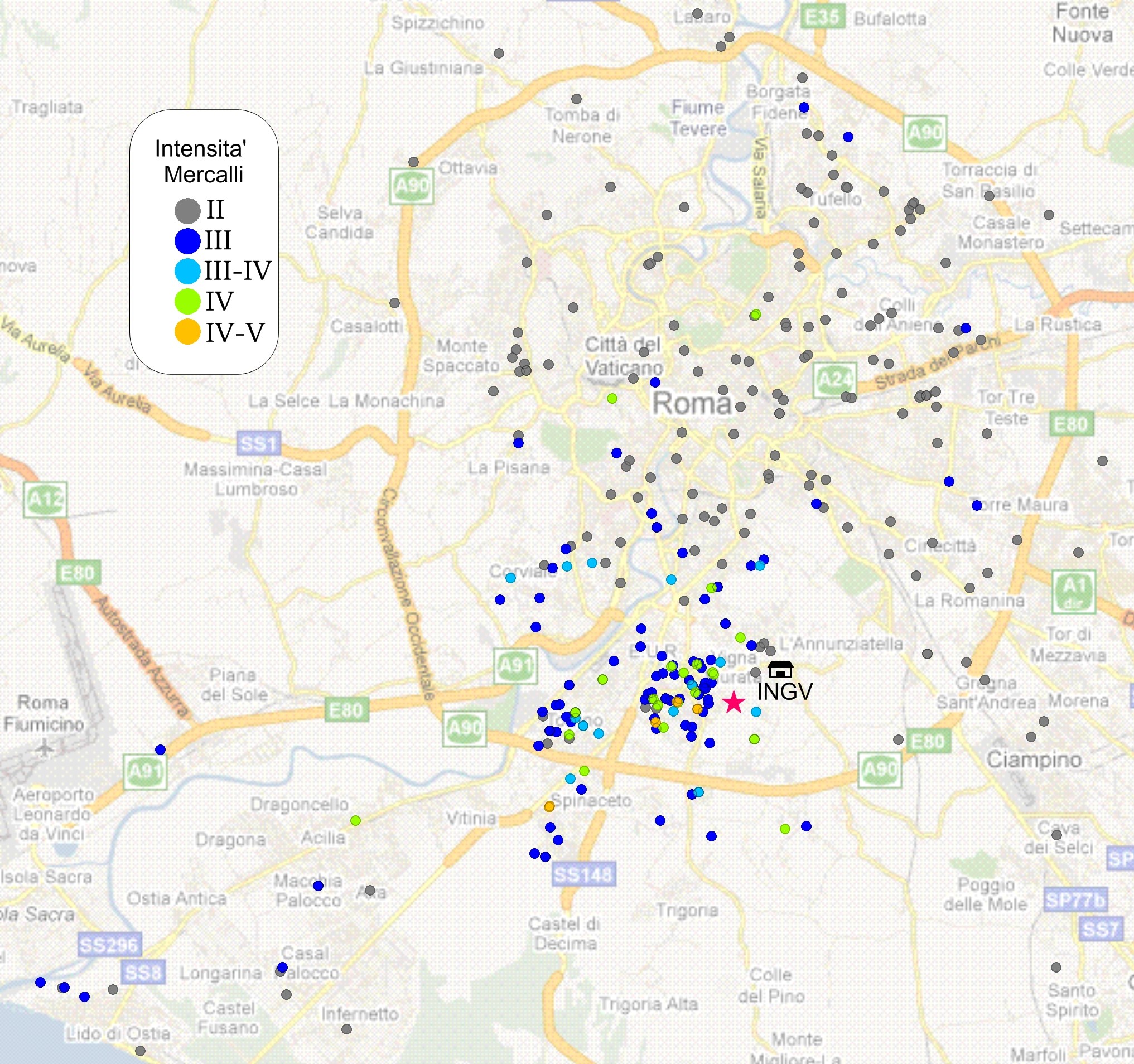Click the dark blue intensity III legend swatch
The height and width of the screenshot is (1064, 1134).
pyautogui.click(x=187, y=240)
